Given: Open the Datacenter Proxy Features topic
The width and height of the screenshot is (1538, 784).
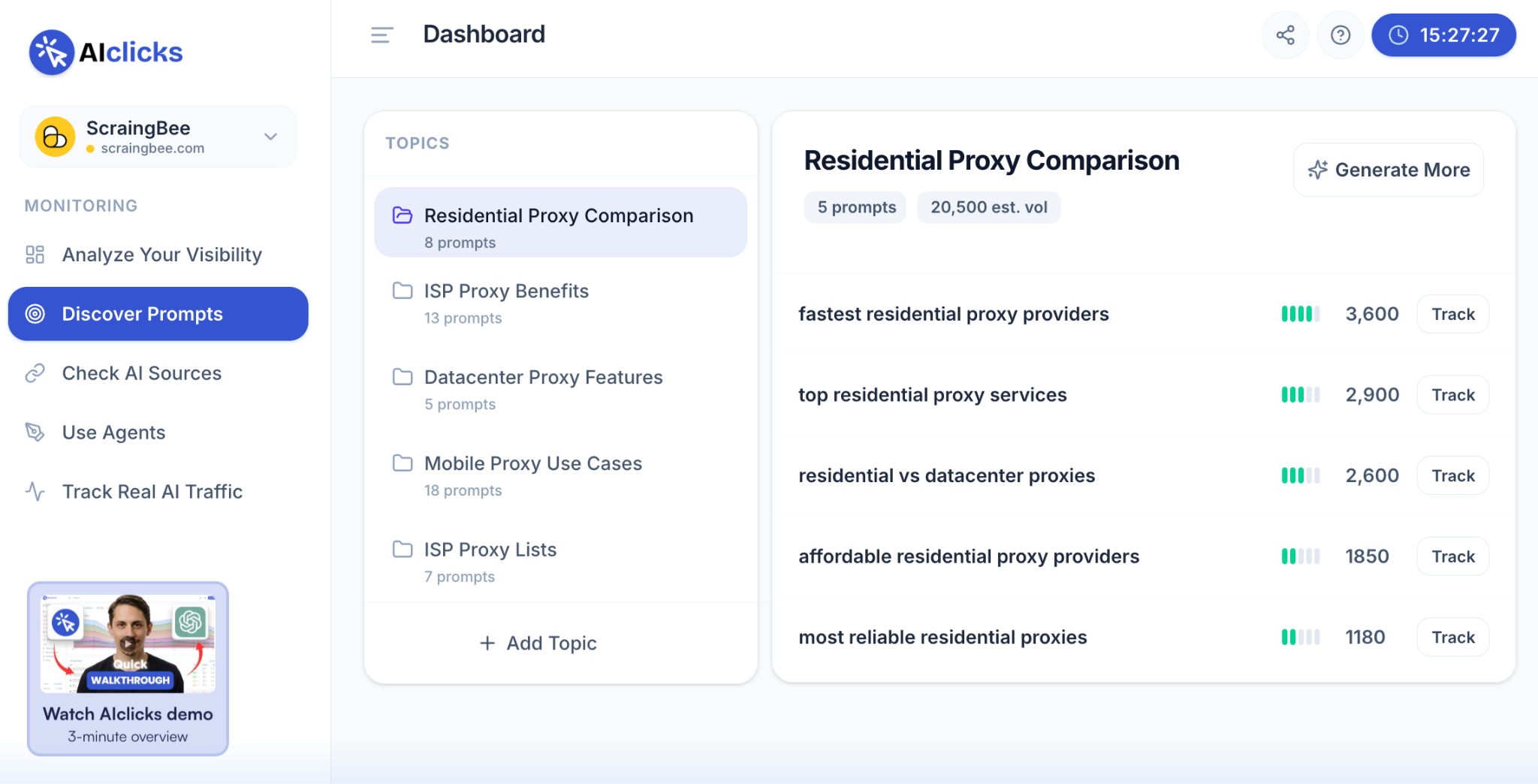Looking at the screenshot, I should pyautogui.click(x=543, y=378).
